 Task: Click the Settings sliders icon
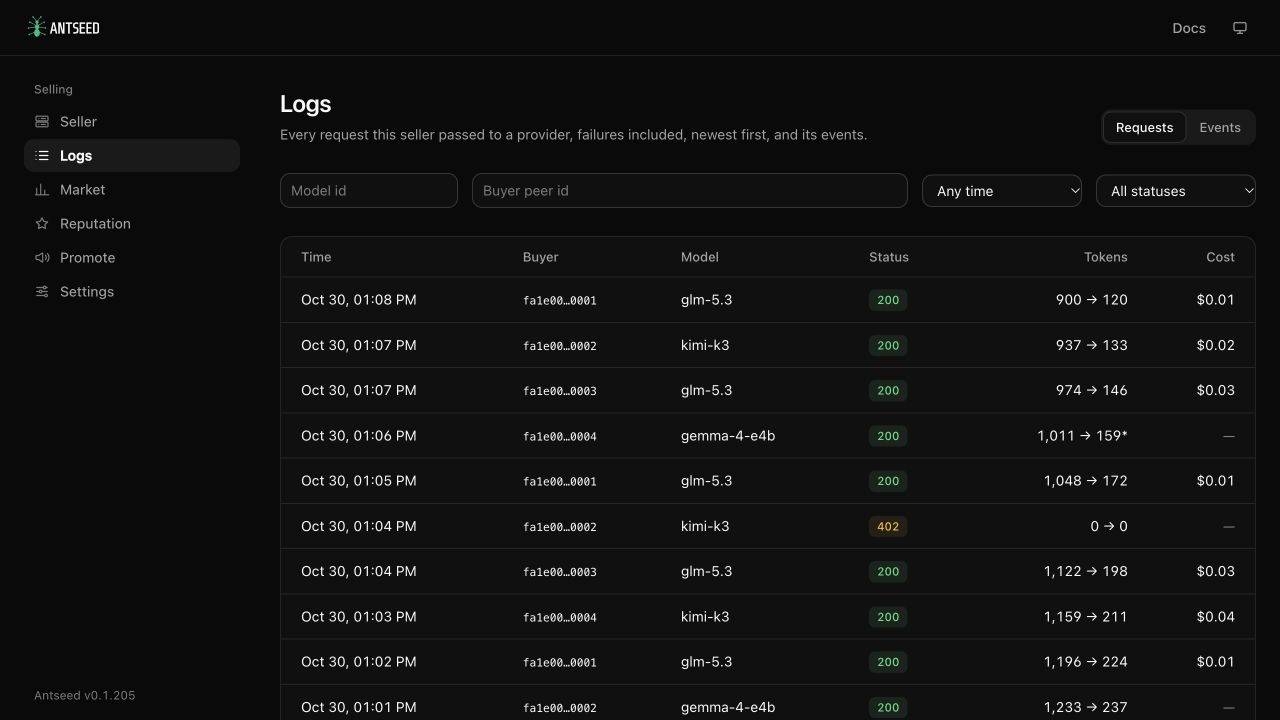[x=42, y=292]
